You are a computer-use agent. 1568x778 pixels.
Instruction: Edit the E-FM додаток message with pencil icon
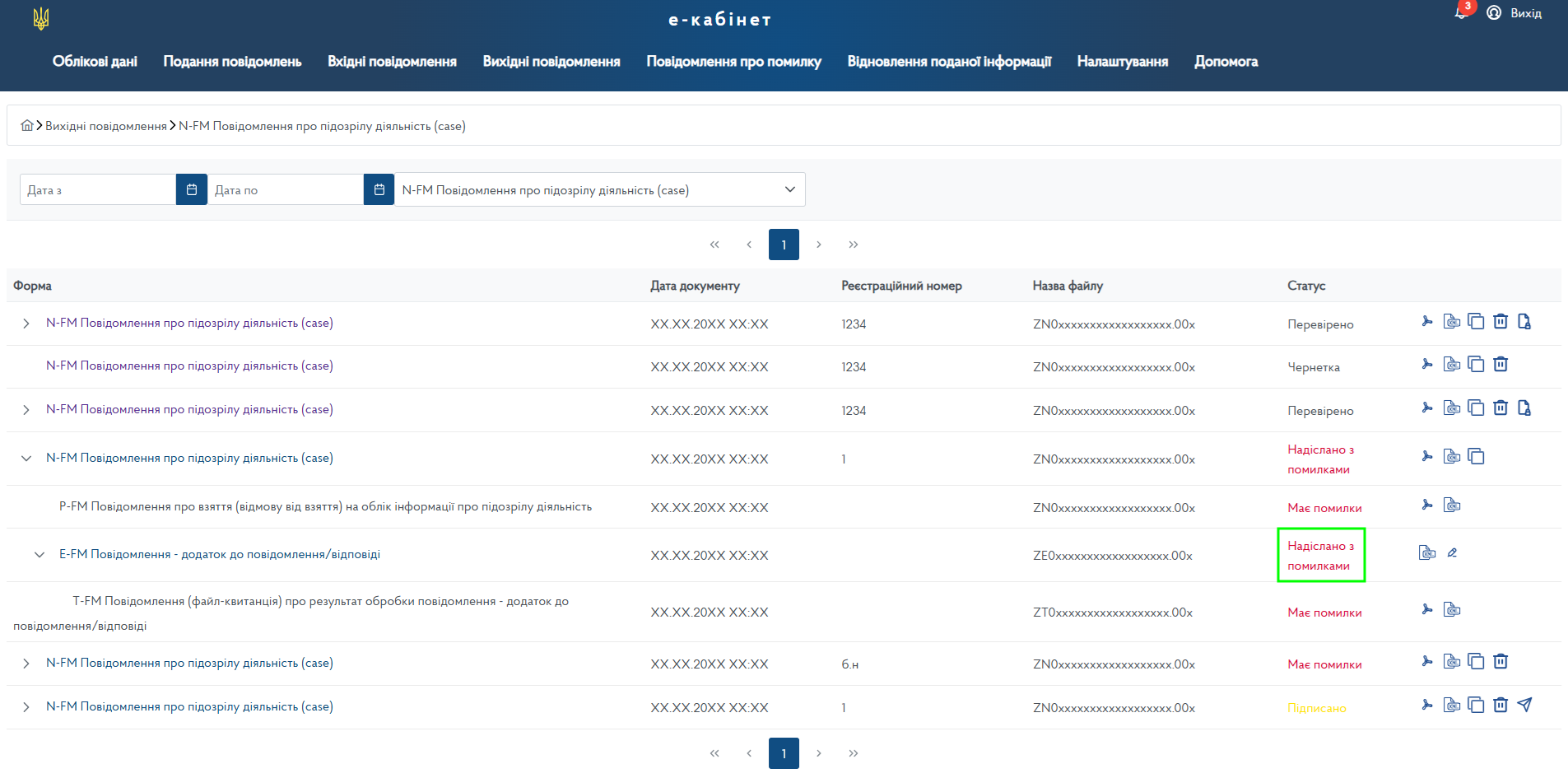(x=1452, y=552)
